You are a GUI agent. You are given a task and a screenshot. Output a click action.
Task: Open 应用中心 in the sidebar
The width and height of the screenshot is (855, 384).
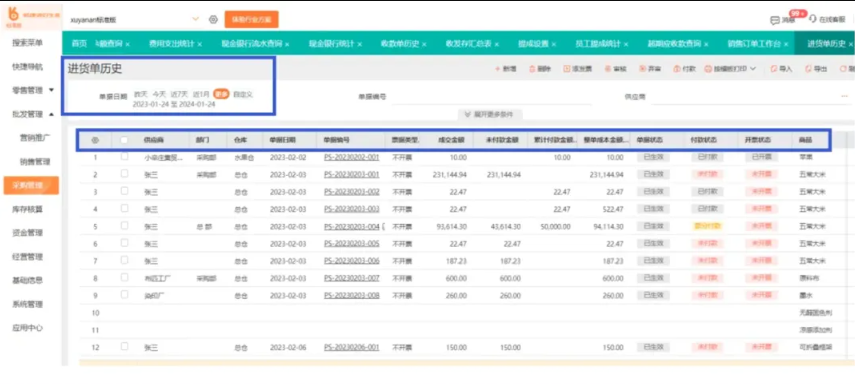click(x=28, y=328)
